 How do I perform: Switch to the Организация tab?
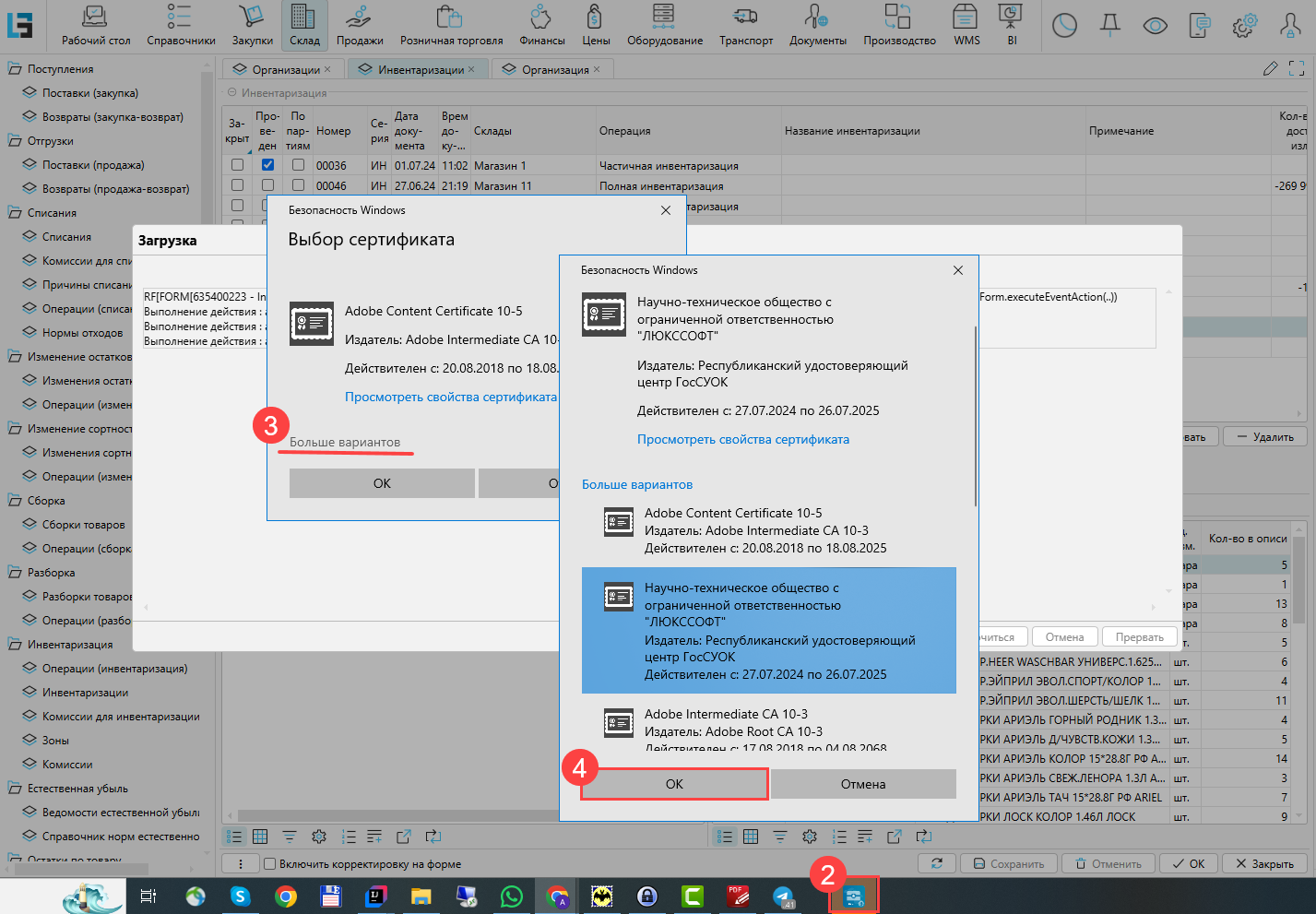[x=554, y=69]
